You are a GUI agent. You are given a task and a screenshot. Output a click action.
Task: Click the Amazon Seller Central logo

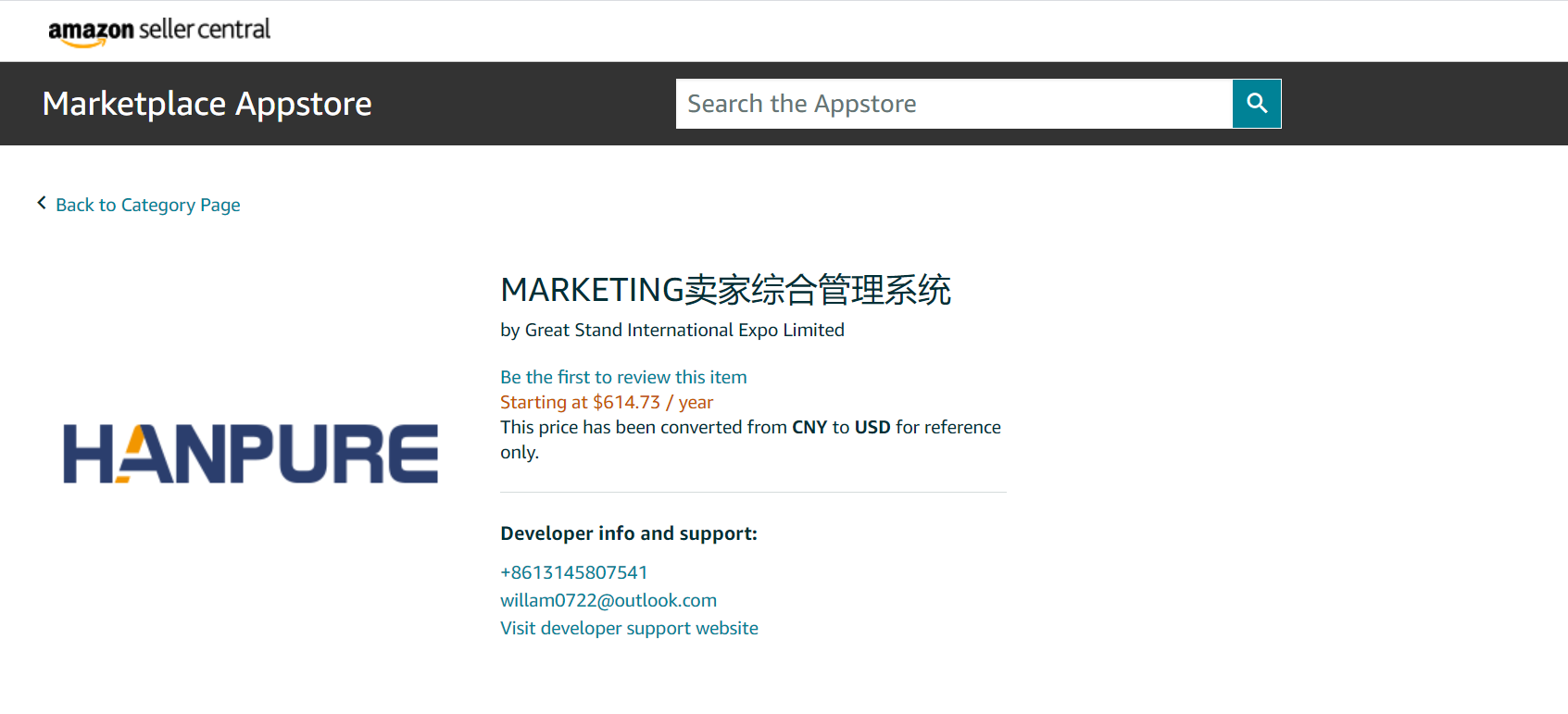[159, 31]
